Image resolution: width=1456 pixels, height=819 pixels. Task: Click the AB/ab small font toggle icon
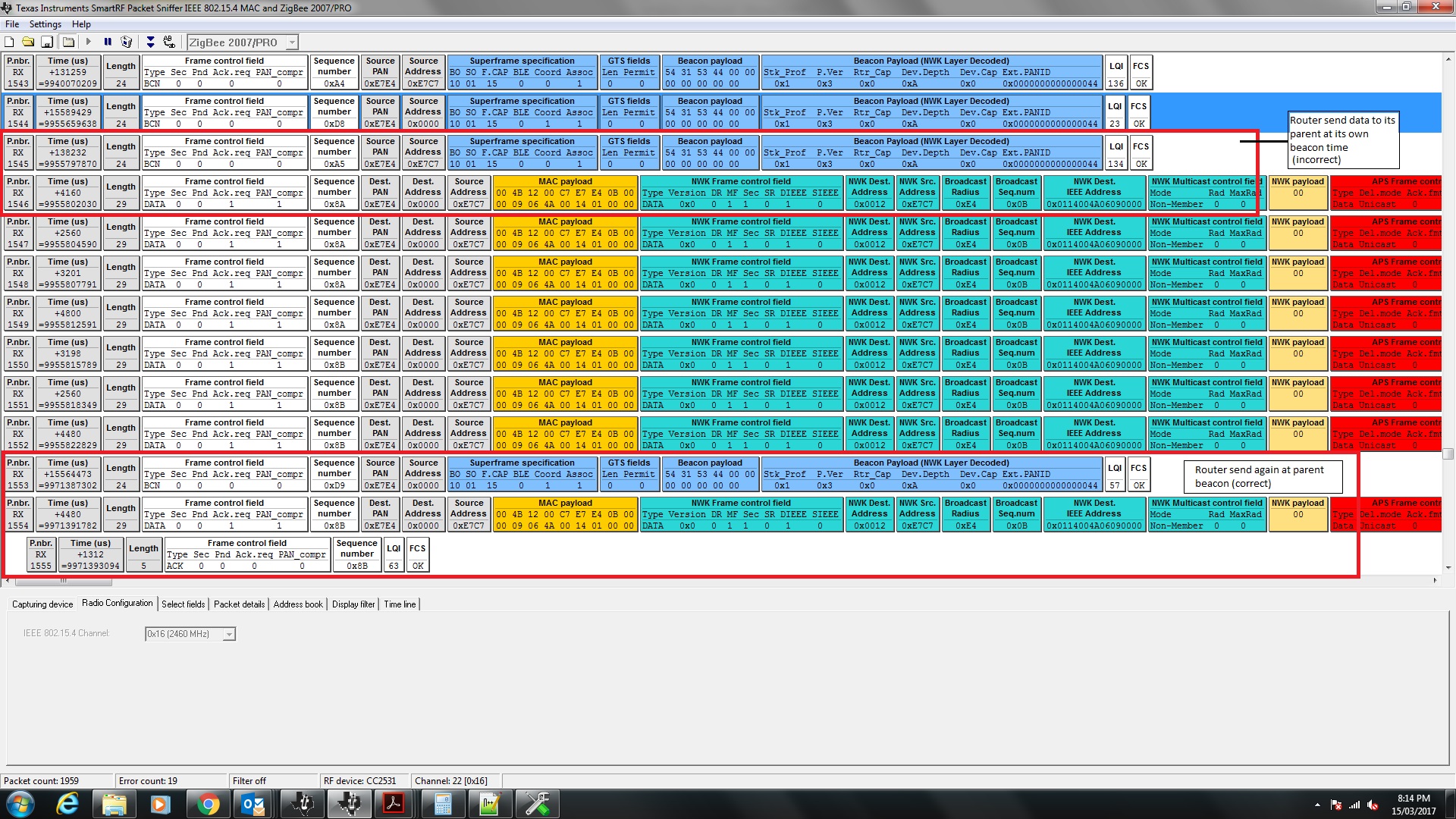pyautogui.click(x=169, y=42)
